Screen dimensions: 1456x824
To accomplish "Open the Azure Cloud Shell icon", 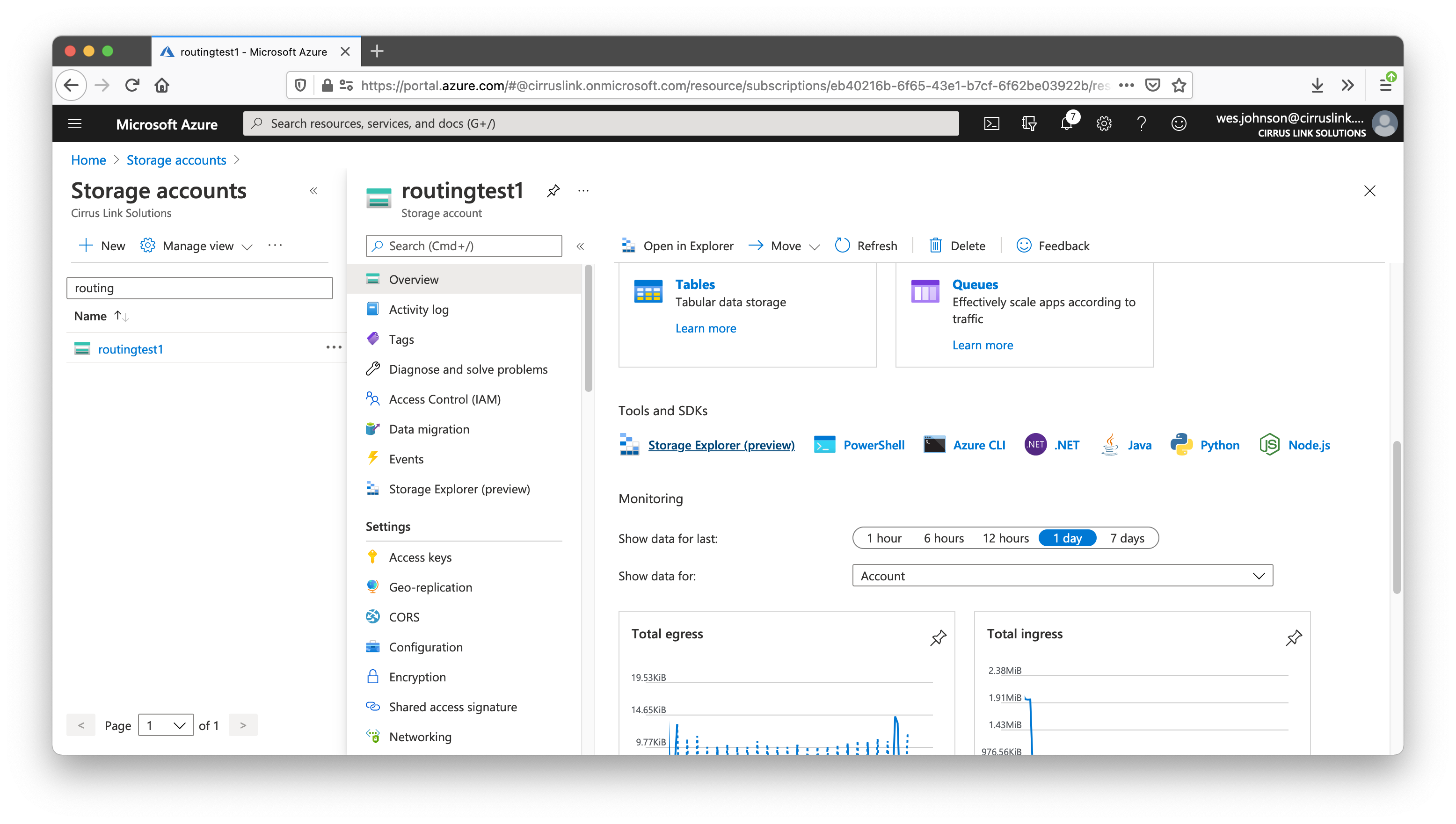I will click(x=992, y=123).
